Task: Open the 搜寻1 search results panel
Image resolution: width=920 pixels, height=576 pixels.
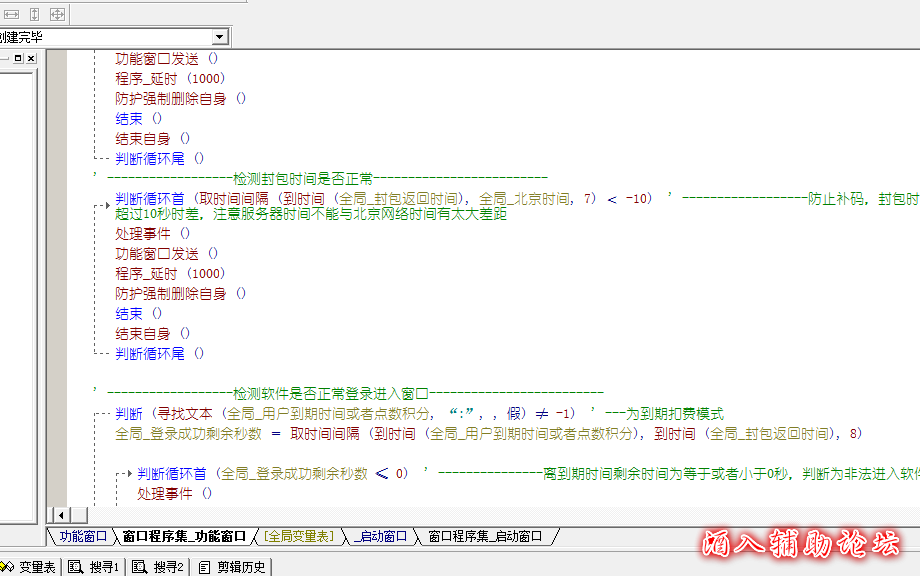Action: [x=94, y=567]
